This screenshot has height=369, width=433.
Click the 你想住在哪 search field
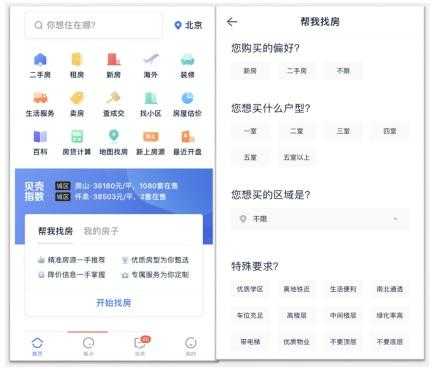pyautogui.click(x=94, y=25)
